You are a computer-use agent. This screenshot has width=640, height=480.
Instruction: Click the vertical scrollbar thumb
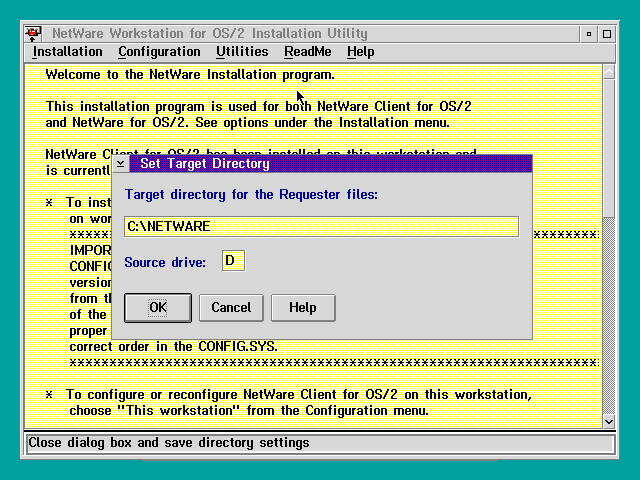point(609,149)
